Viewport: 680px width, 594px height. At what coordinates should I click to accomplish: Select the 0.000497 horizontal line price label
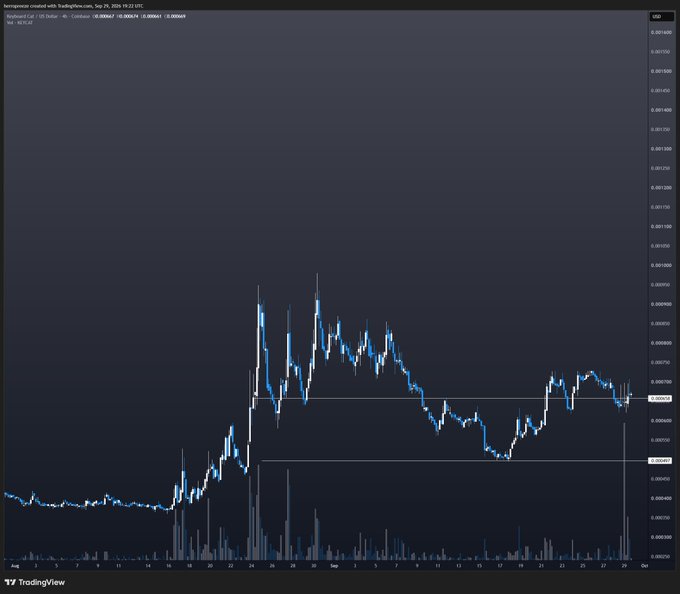click(x=660, y=460)
